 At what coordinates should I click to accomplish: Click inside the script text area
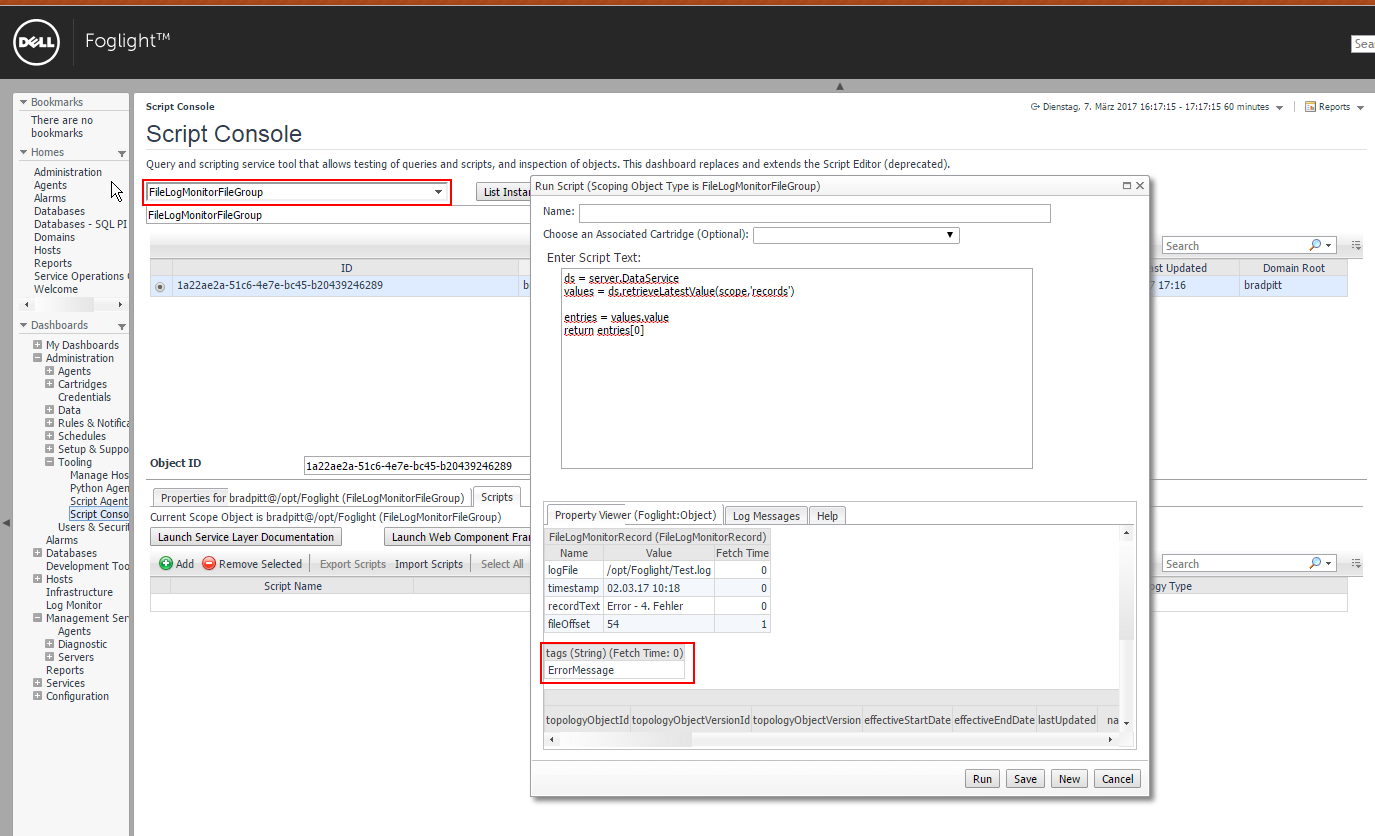[796, 368]
